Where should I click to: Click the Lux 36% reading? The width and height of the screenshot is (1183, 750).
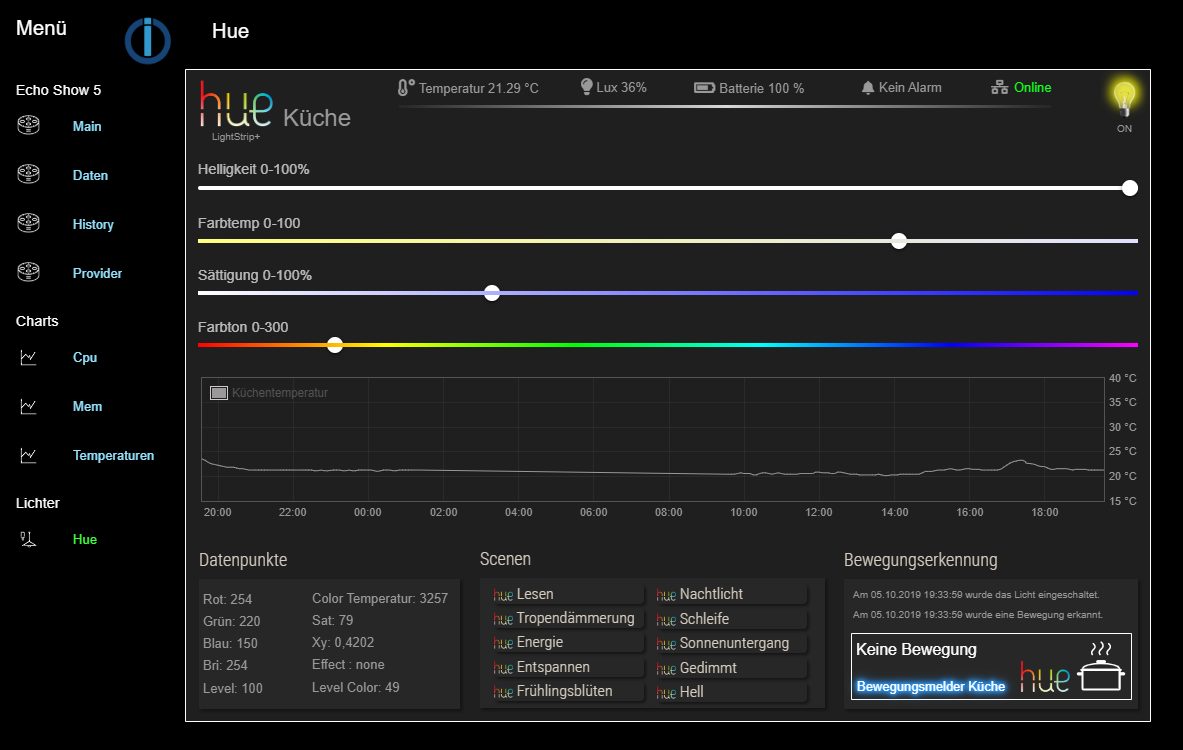[621, 88]
